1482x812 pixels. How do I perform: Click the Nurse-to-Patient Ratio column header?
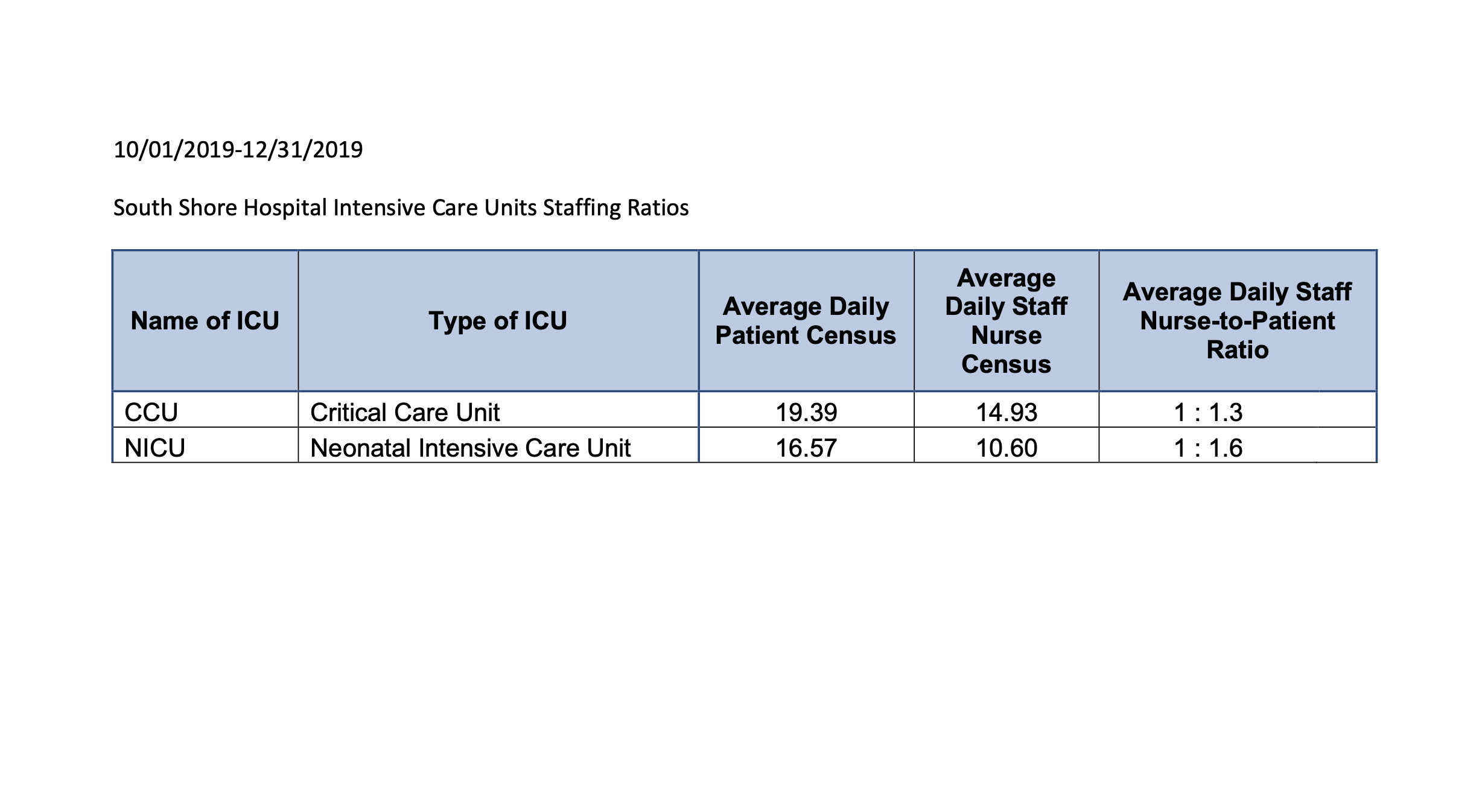click(x=1237, y=321)
